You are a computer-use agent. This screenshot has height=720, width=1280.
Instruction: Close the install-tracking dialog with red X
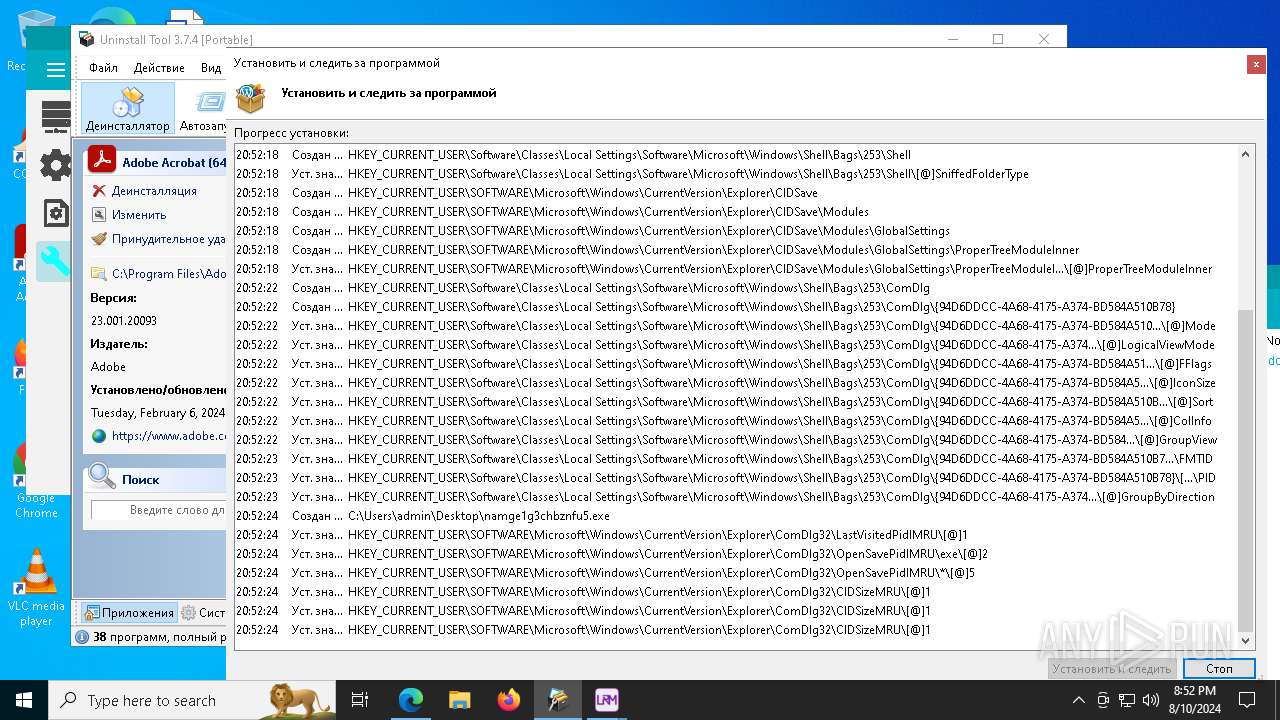(x=1256, y=64)
